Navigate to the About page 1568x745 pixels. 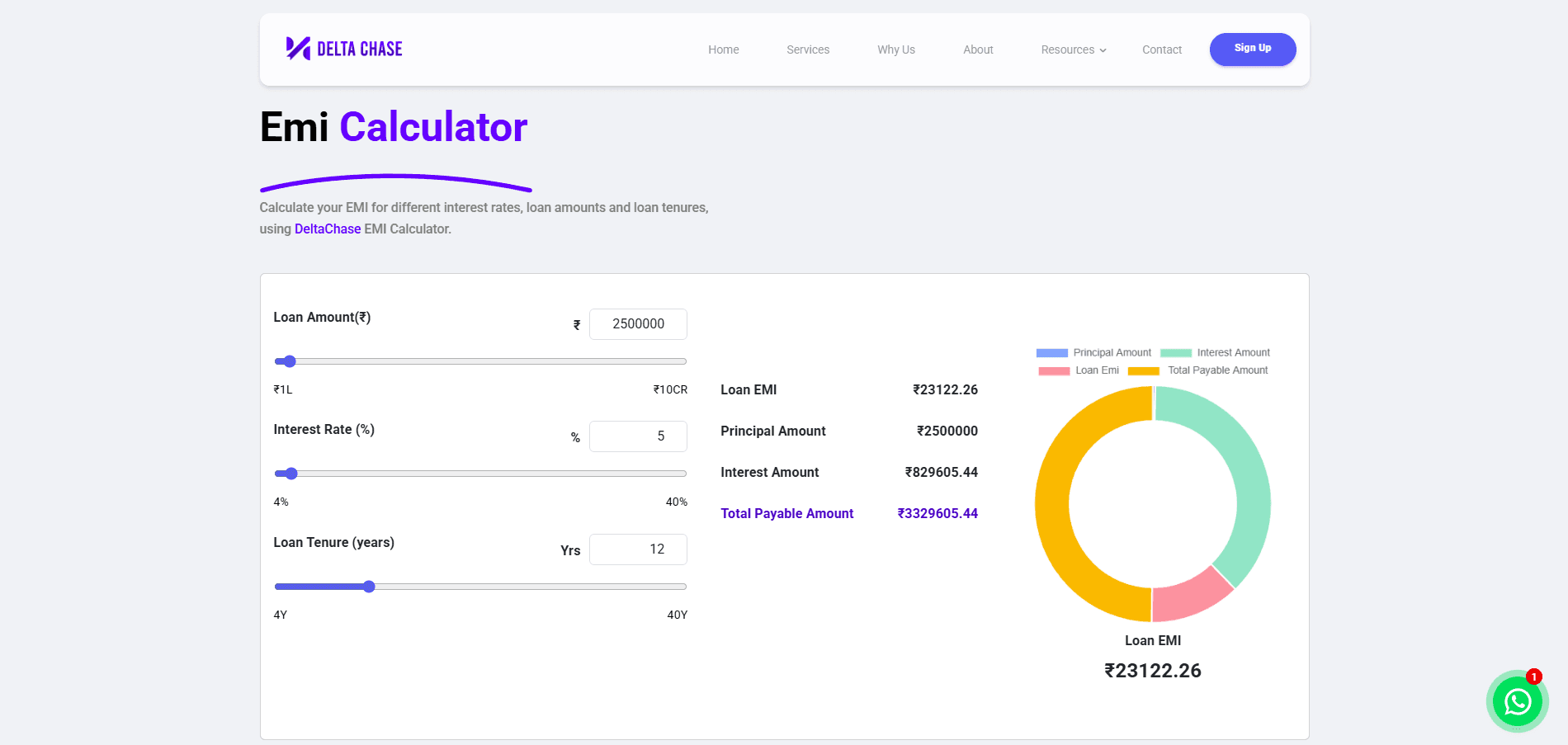tap(978, 50)
